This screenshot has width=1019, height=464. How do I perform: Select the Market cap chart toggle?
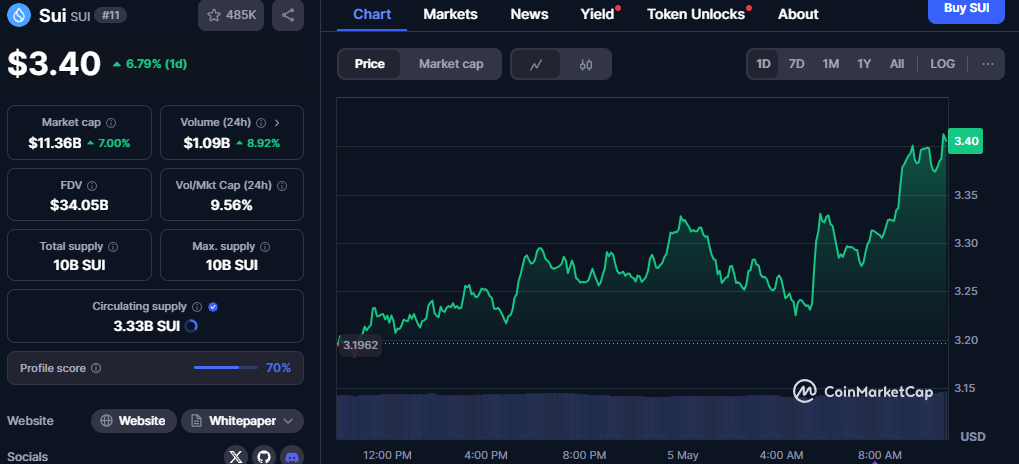coord(451,64)
